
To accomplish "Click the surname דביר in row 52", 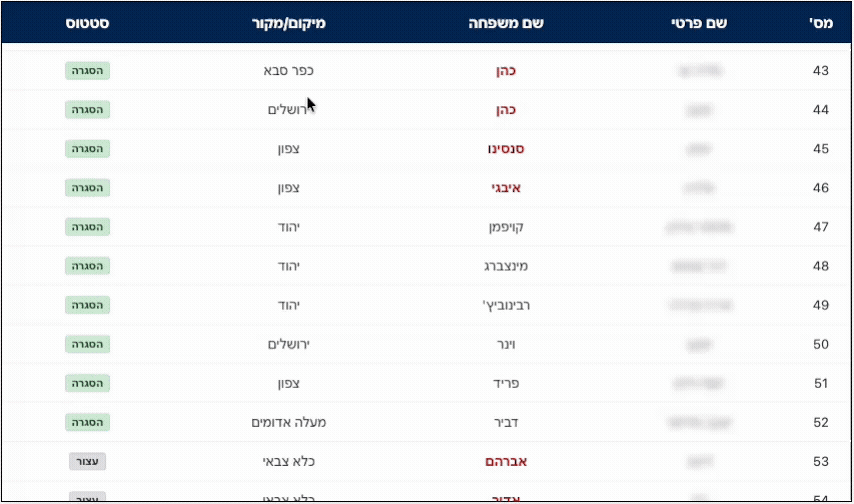I will point(512,423).
